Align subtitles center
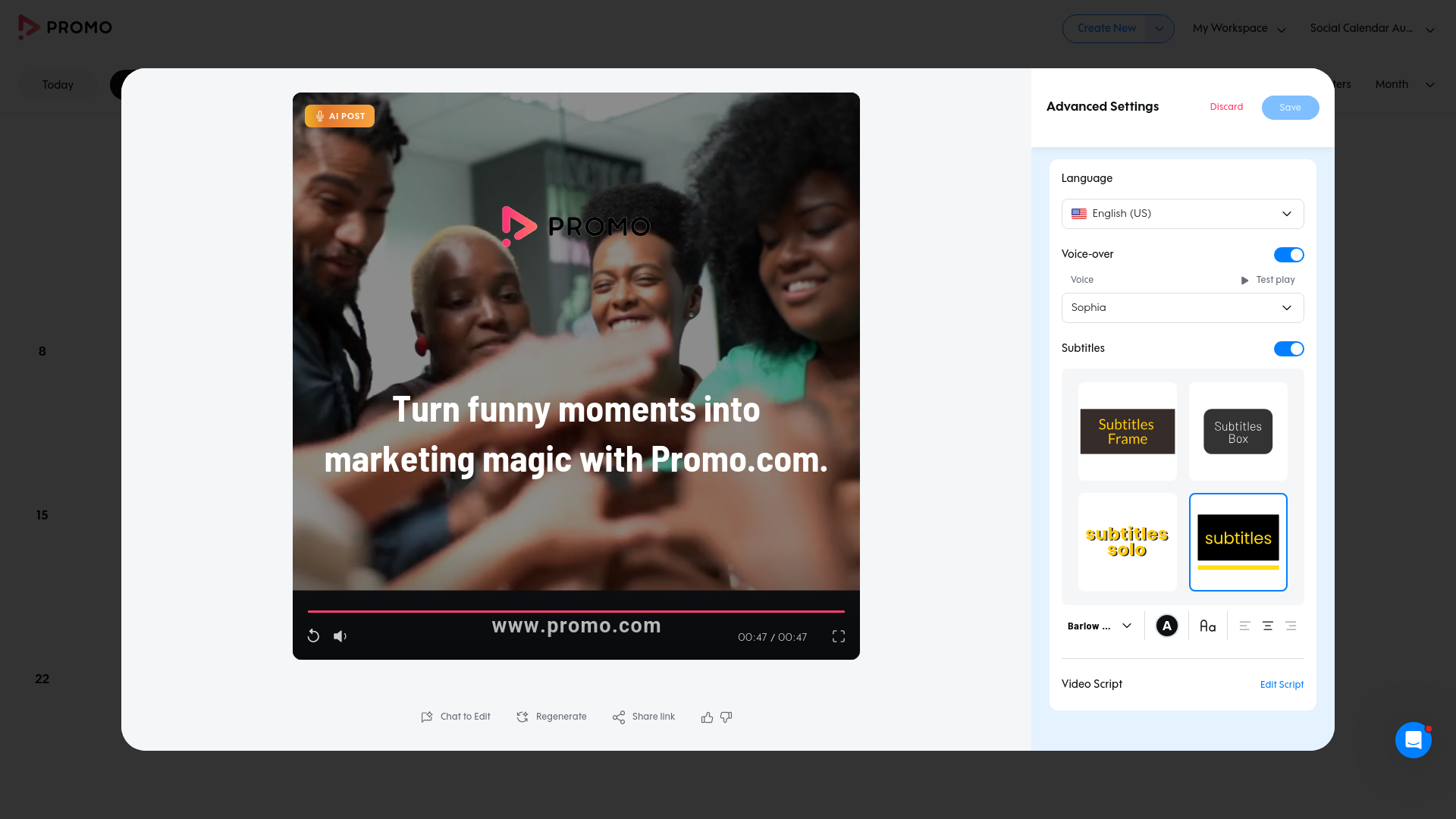Viewport: 1456px width, 819px height. [1268, 626]
